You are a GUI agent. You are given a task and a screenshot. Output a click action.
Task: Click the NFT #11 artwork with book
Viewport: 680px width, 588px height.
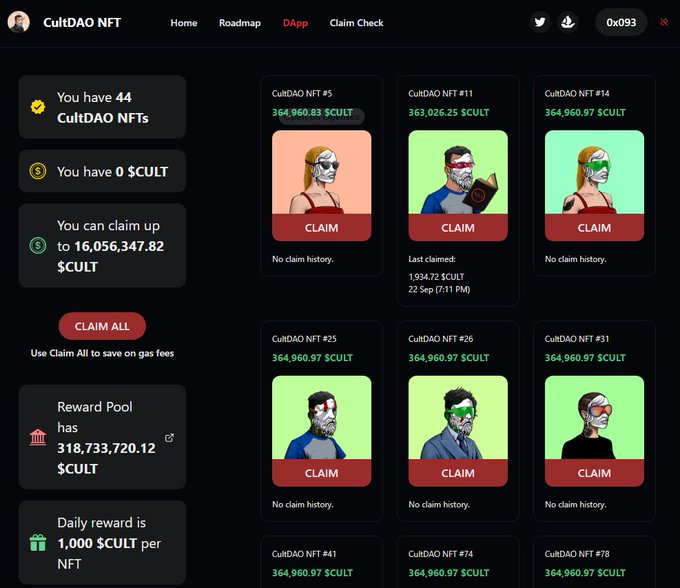458,172
